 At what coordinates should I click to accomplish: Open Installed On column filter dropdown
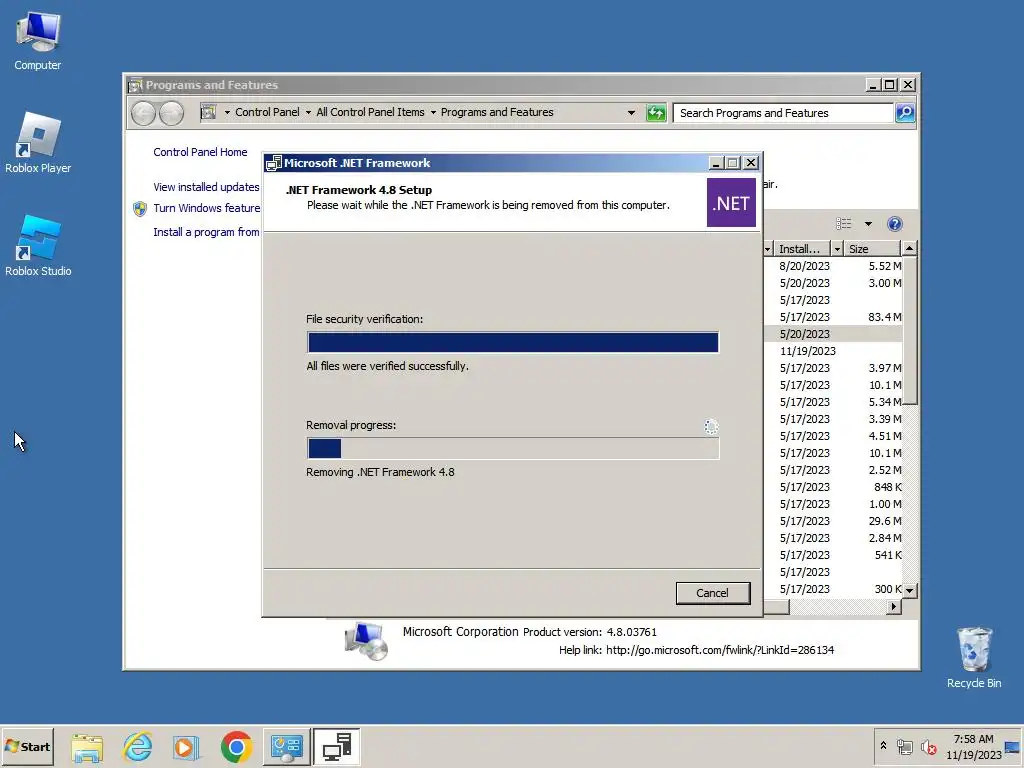click(x=837, y=249)
